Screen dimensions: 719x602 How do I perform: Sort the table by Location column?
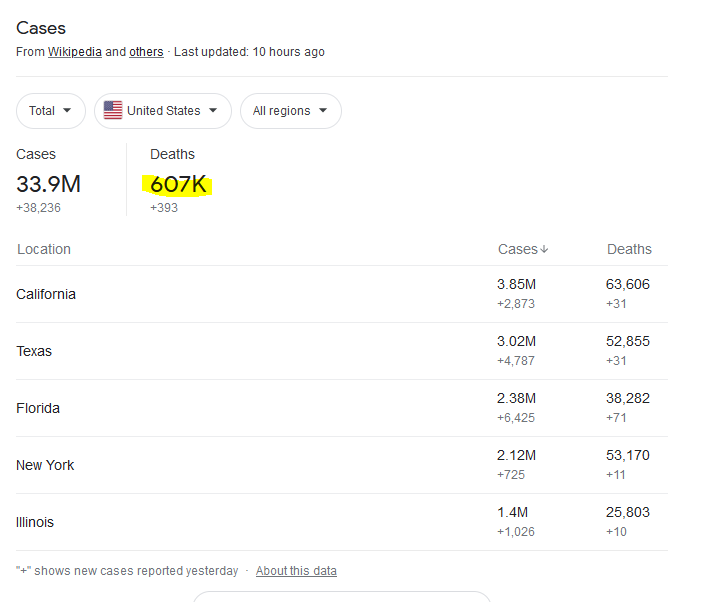44,249
